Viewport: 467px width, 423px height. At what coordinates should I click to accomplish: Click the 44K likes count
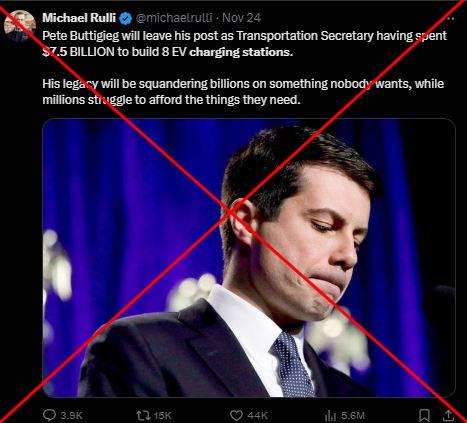tap(258, 416)
